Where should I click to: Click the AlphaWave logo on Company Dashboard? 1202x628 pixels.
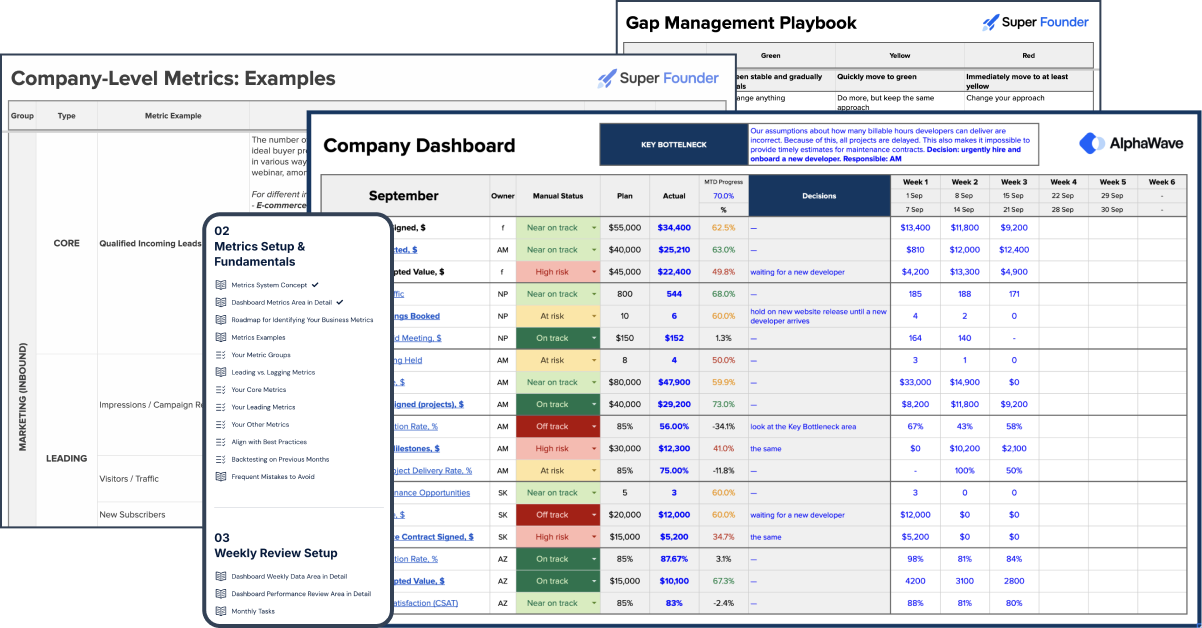pos(1131,143)
